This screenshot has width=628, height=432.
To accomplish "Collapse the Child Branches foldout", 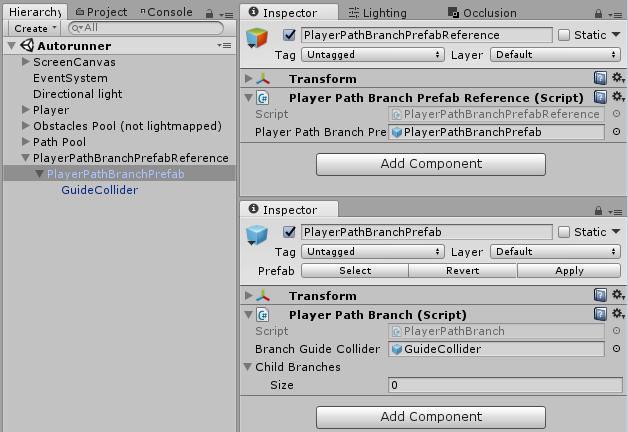I will click(x=248, y=366).
